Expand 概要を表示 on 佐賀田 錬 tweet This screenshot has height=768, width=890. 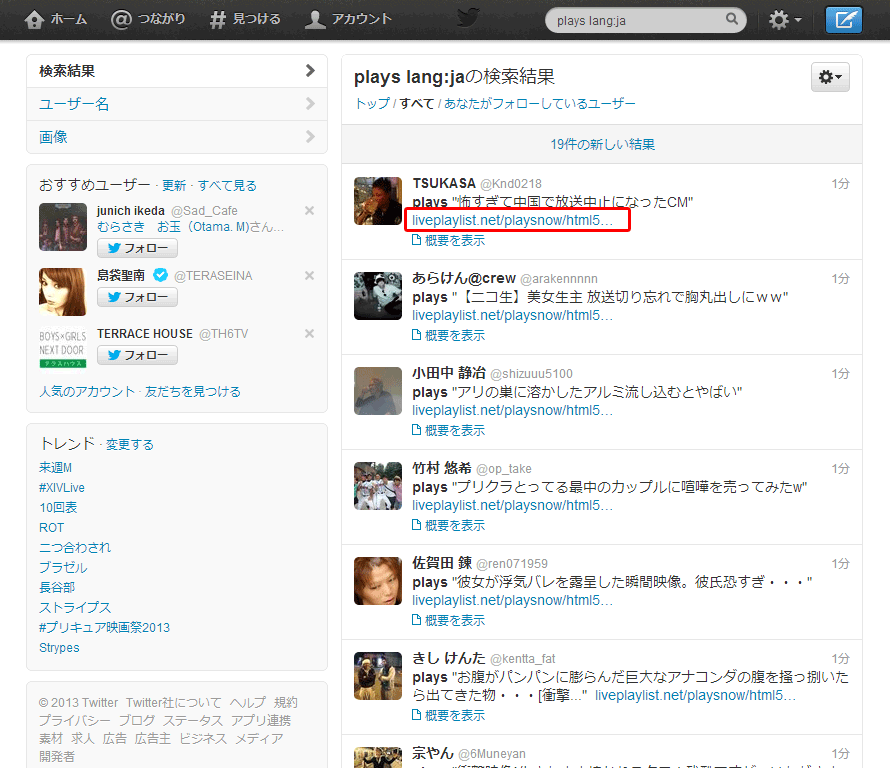448,620
